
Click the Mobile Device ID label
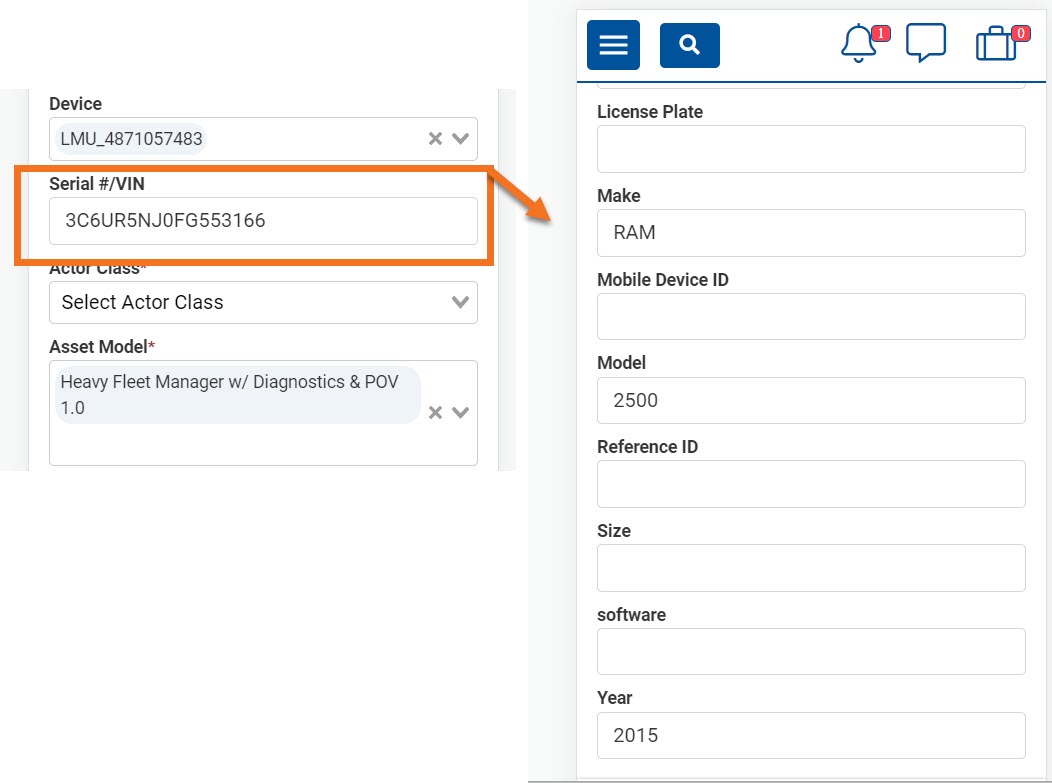(x=663, y=280)
